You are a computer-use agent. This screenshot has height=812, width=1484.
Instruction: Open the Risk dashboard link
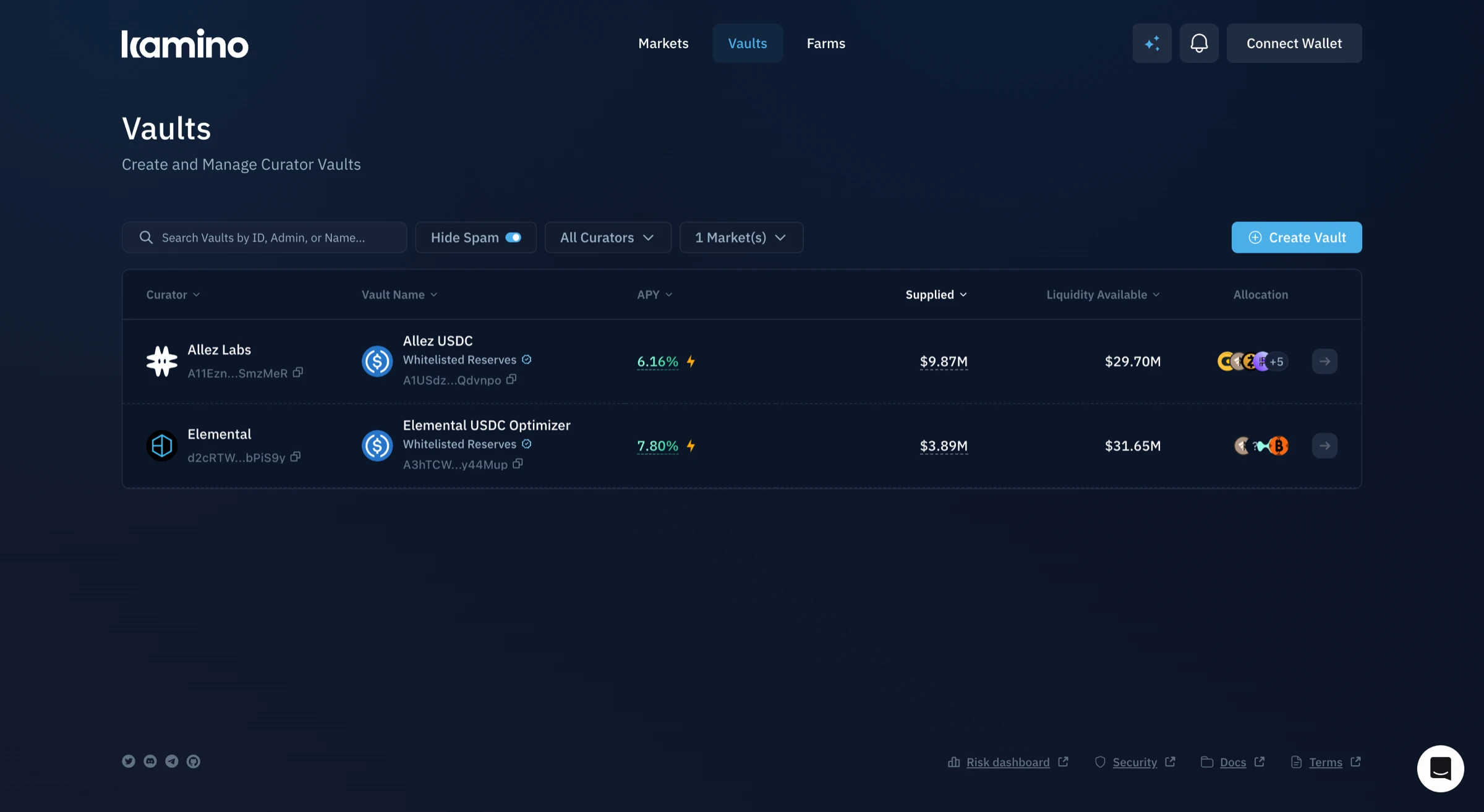click(1008, 762)
